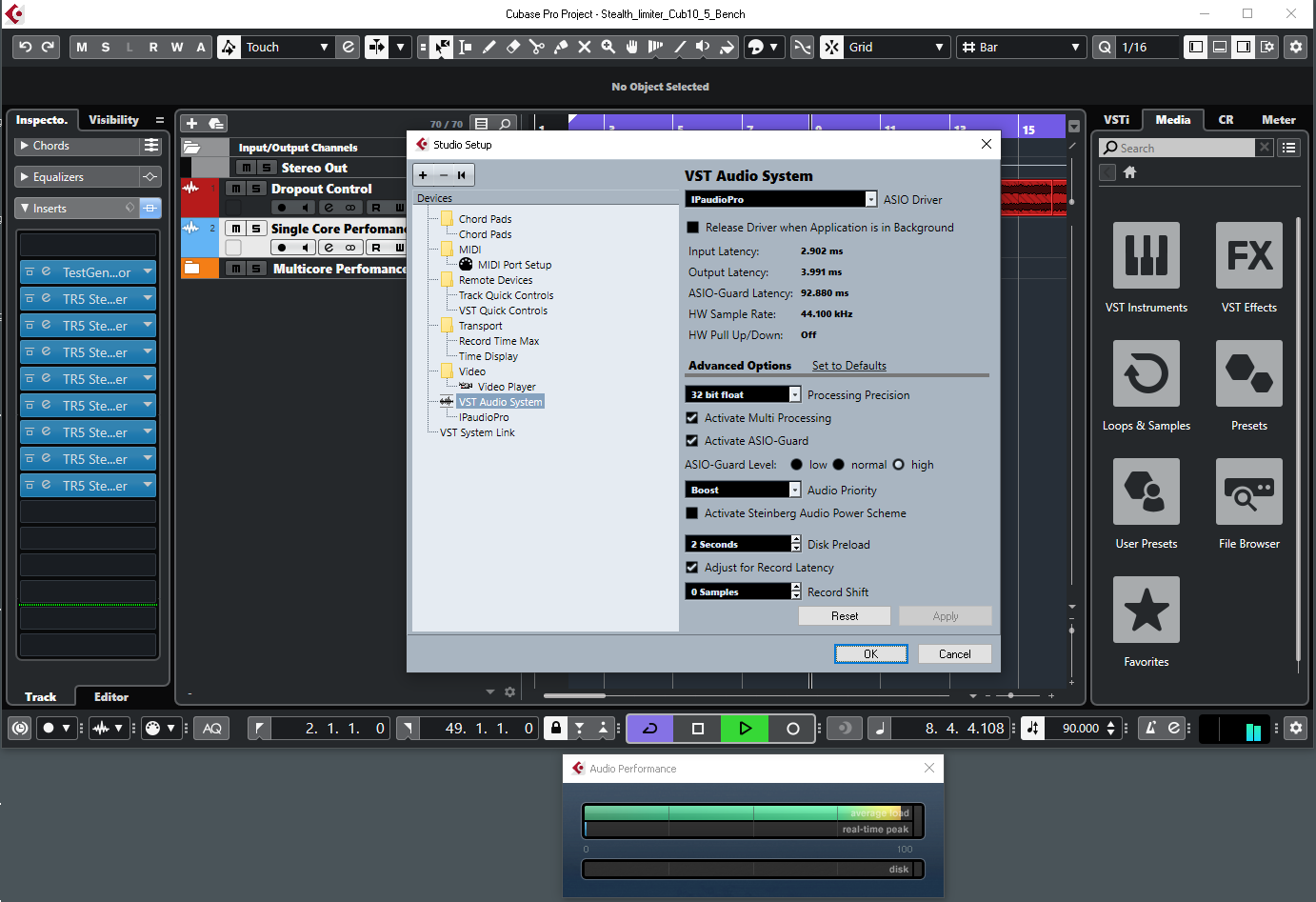Open Processing Precision dropdown
1316x902 pixels.
click(x=743, y=394)
